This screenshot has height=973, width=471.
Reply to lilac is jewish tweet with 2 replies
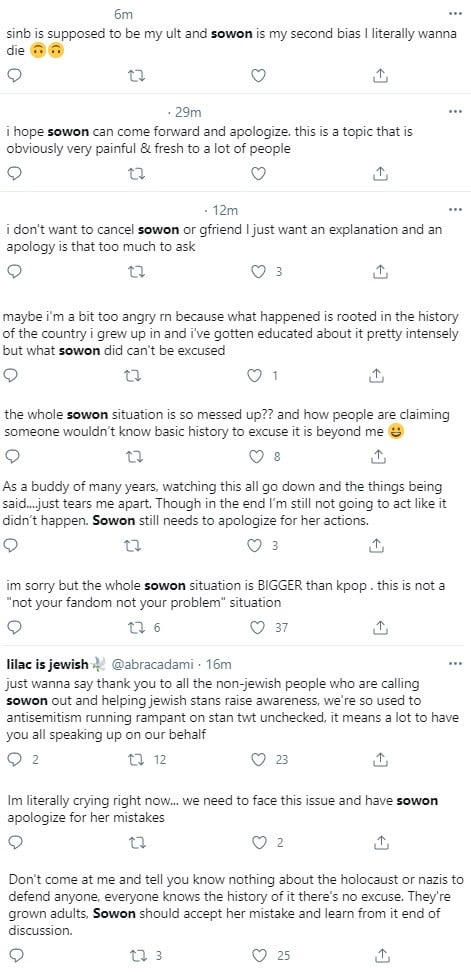click(x=15, y=759)
